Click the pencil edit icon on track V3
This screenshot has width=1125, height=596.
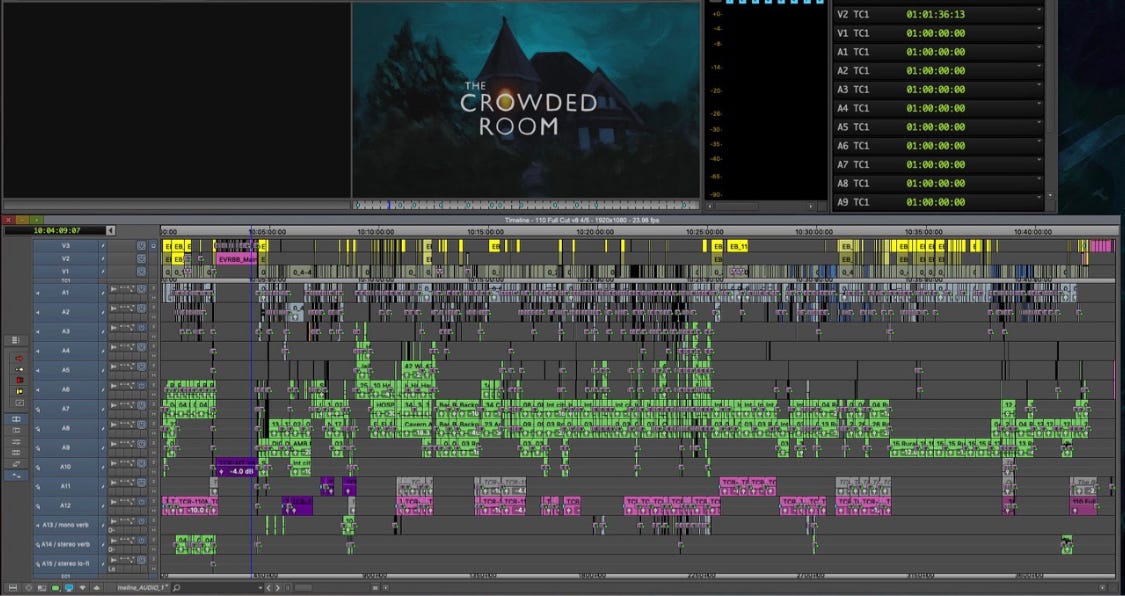[x=103, y=245]
